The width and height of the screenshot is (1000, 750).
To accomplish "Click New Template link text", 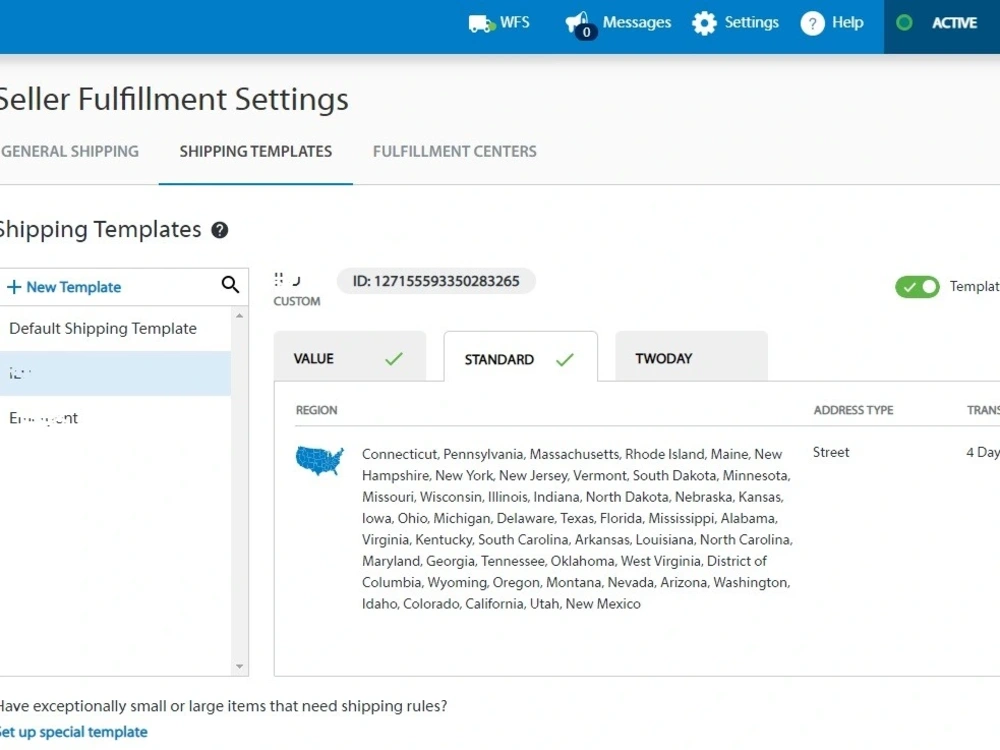I will 73,287.
